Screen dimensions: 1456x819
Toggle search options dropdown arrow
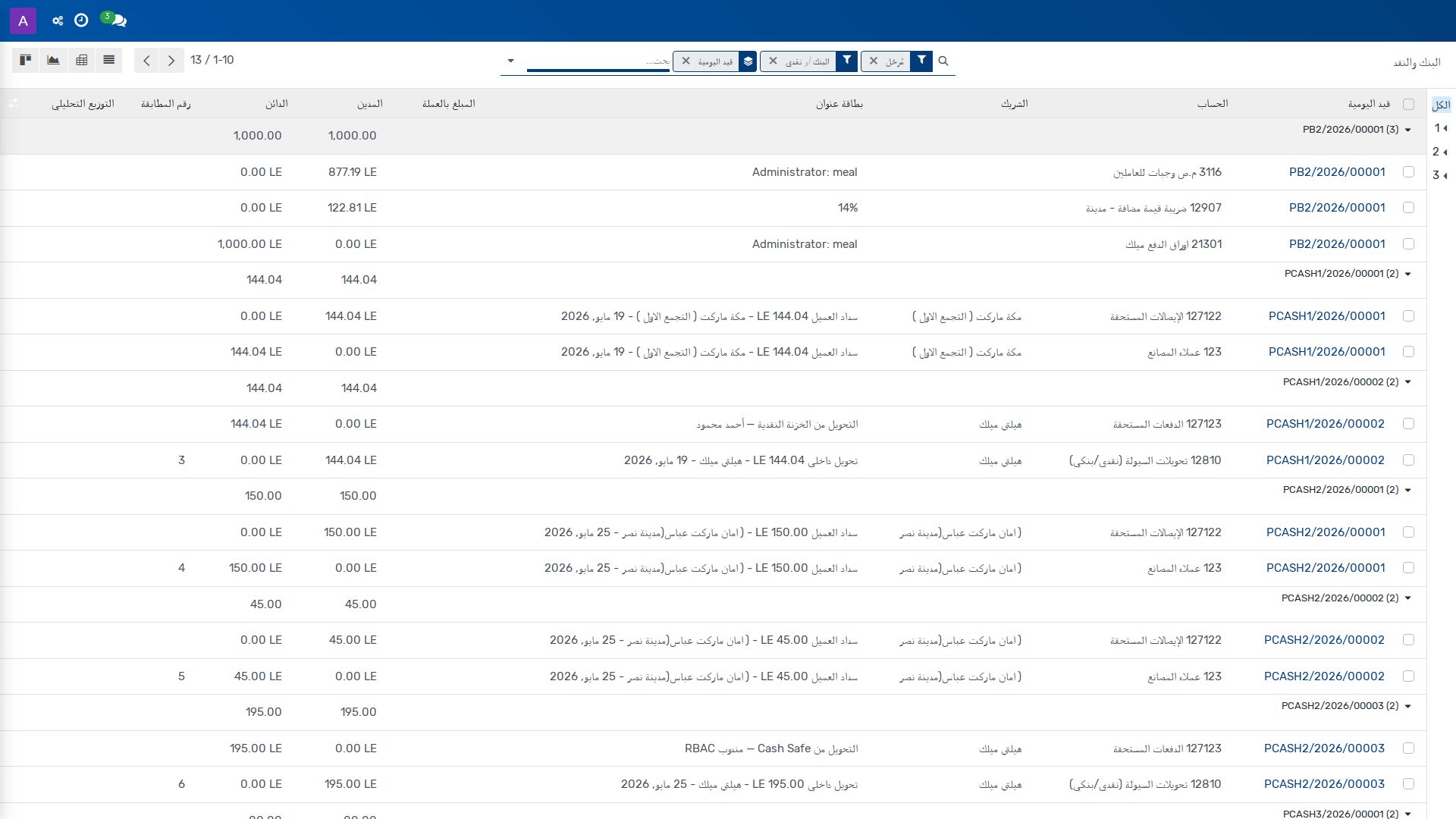coord(510,61)
